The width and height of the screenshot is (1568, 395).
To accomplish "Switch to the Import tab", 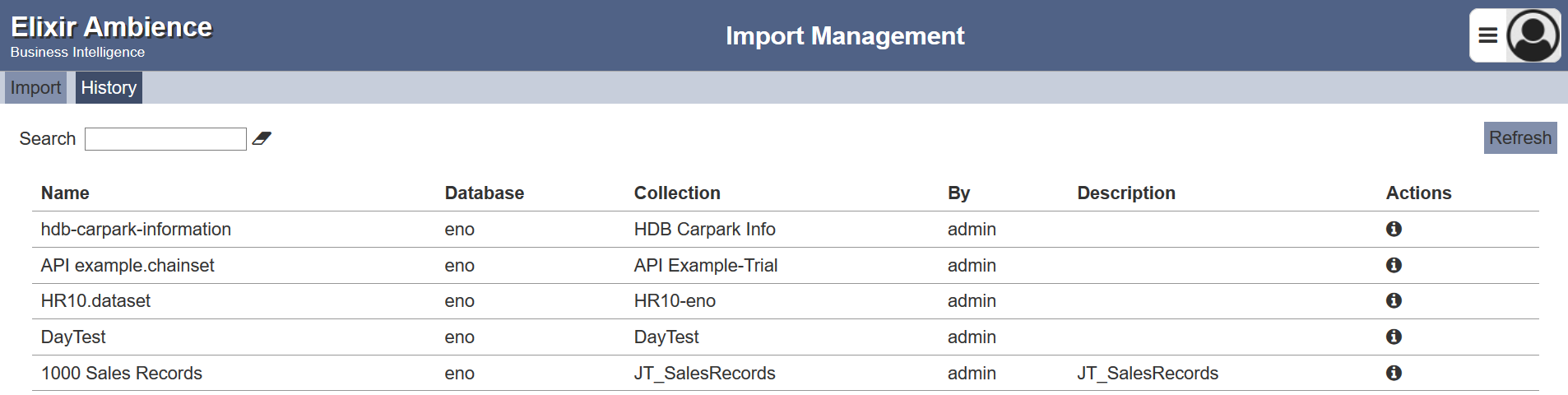I will point(35,87).
